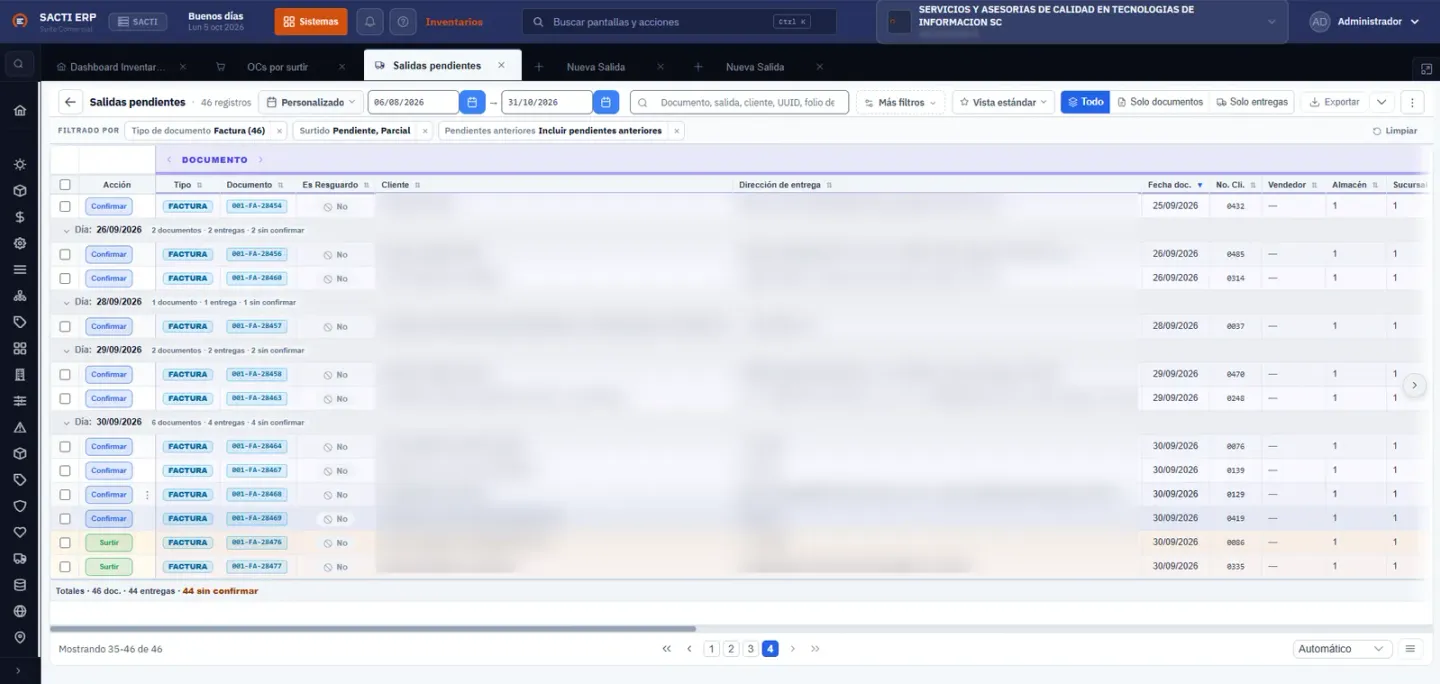
Task: Open the truck icon in the sidebar
Action: 20,559
